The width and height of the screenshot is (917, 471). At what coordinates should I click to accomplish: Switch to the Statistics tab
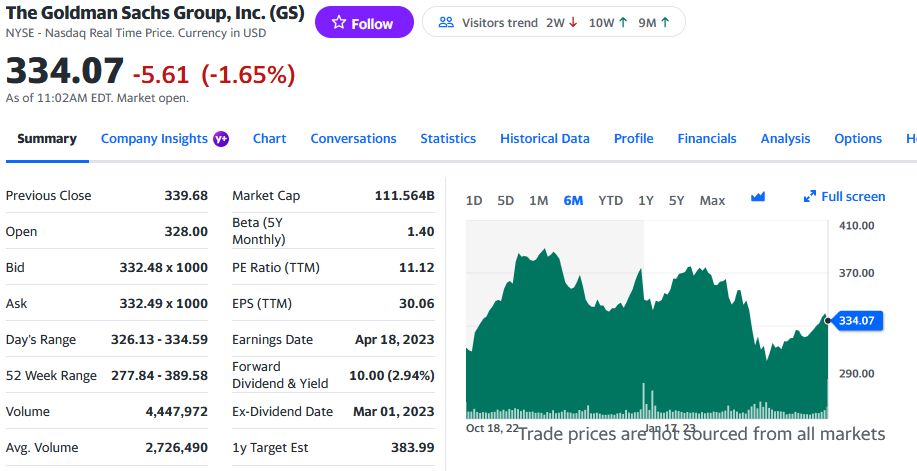click(x=448, y=139)
